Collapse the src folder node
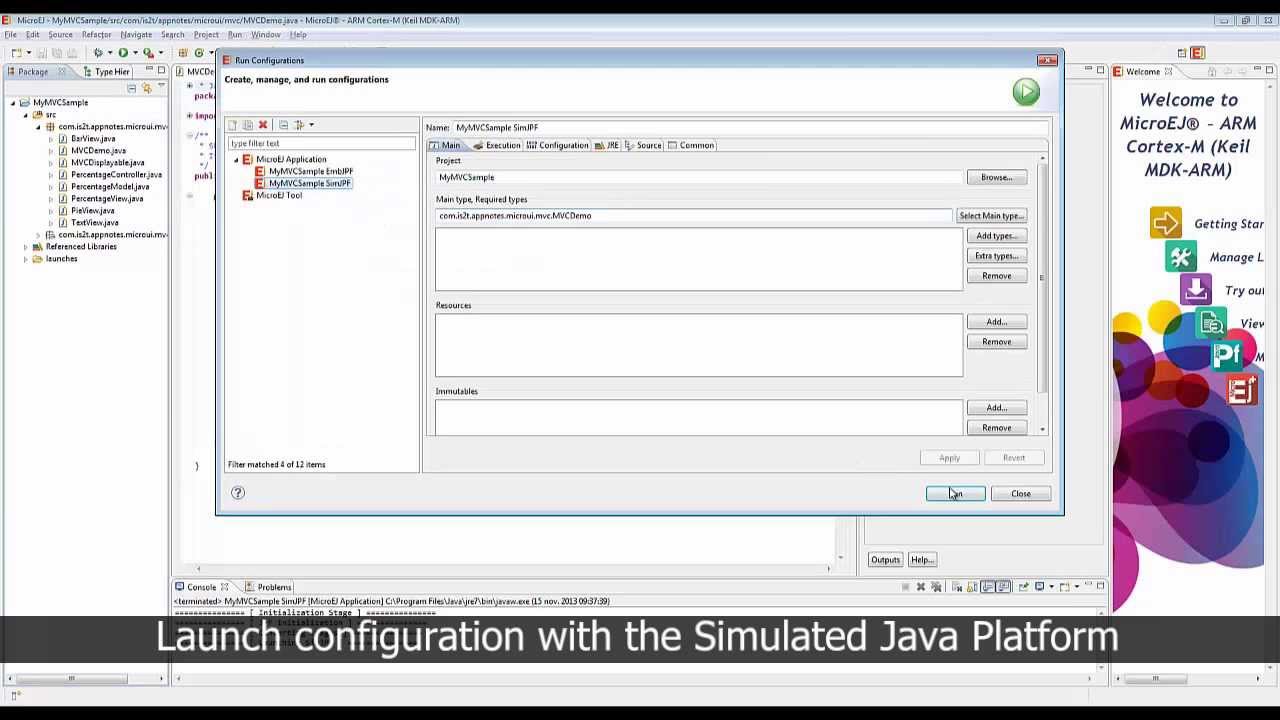1280x720 pixels. click(x=26, y=115)
